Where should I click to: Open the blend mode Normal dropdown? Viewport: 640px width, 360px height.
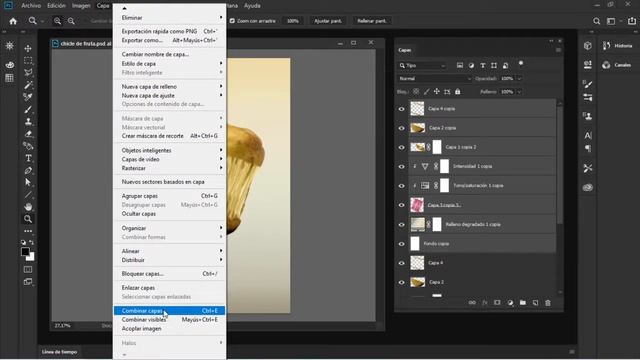click(x=434, y=78)
